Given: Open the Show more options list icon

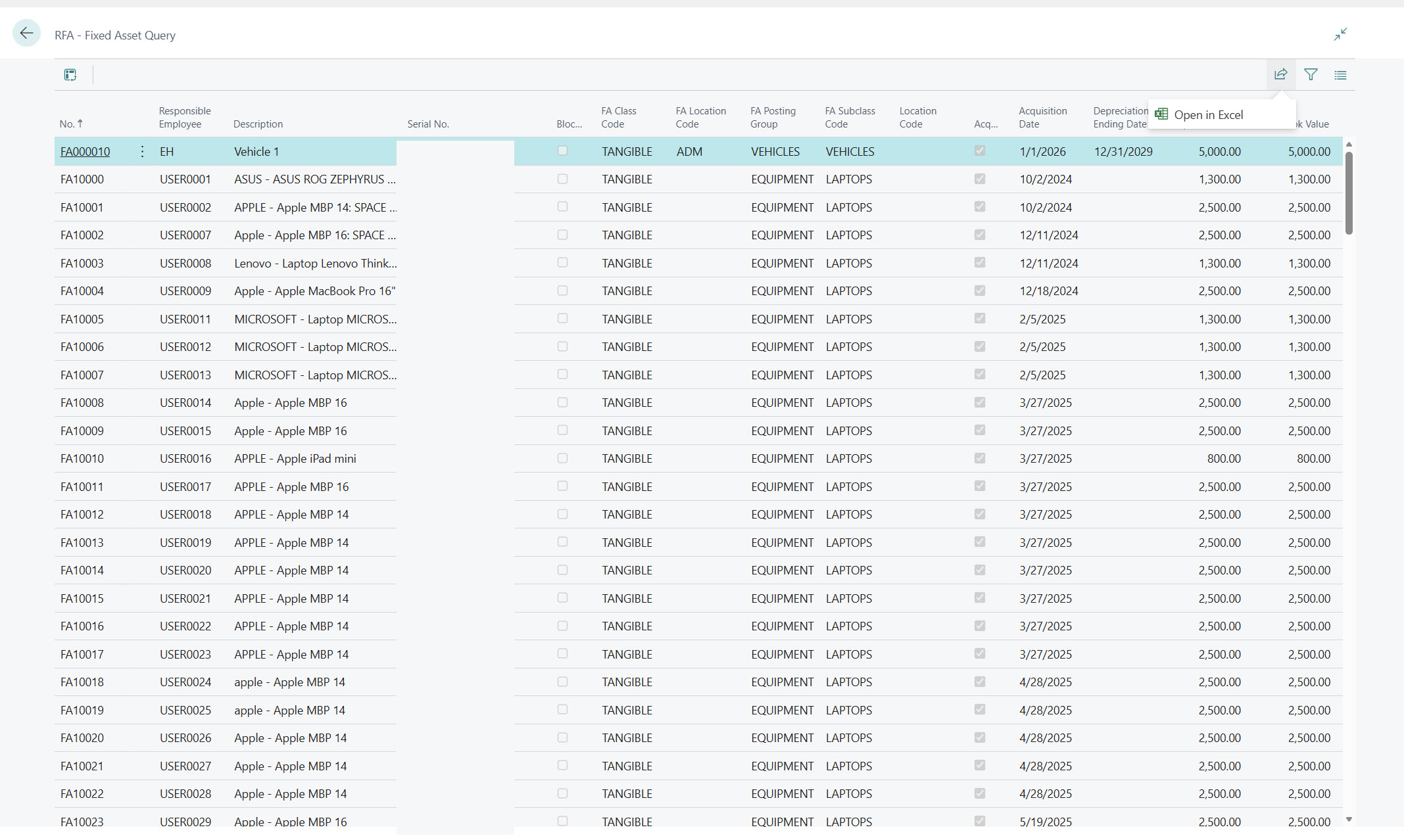Looking at the screenshot, I should [1340, 74].
